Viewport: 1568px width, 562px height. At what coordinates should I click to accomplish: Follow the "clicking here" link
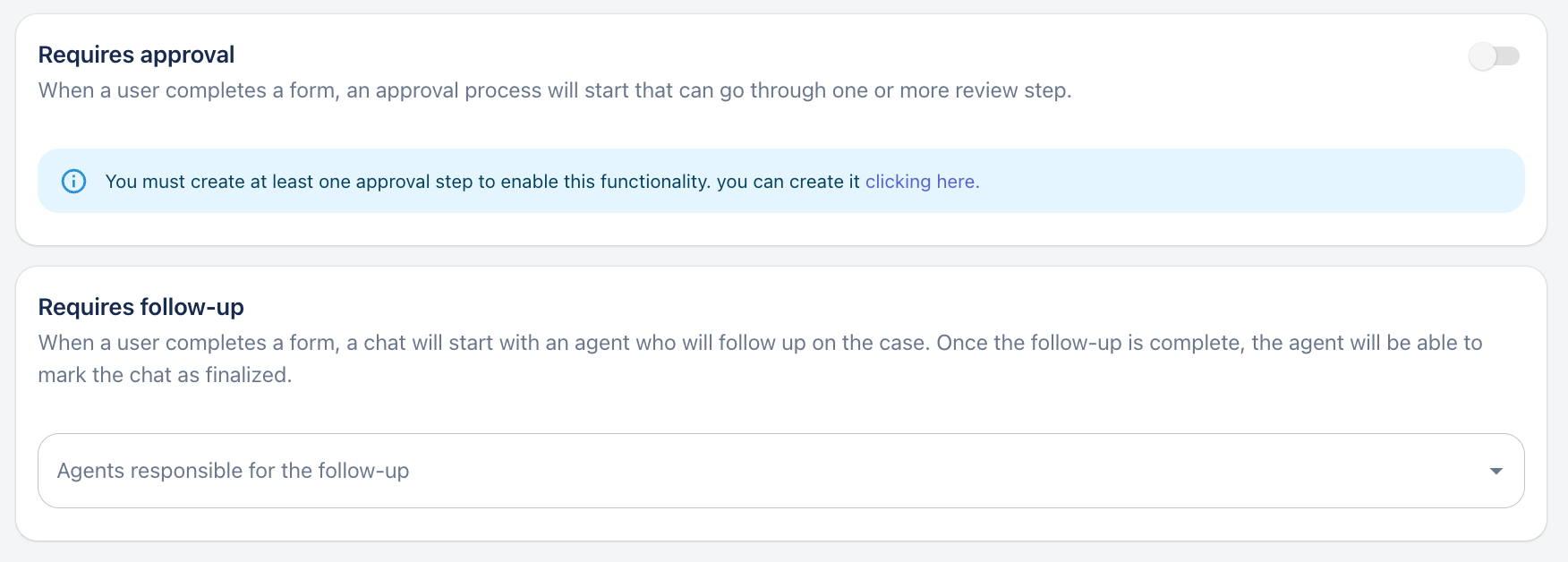pyautogui.click(x=922, y=182)
